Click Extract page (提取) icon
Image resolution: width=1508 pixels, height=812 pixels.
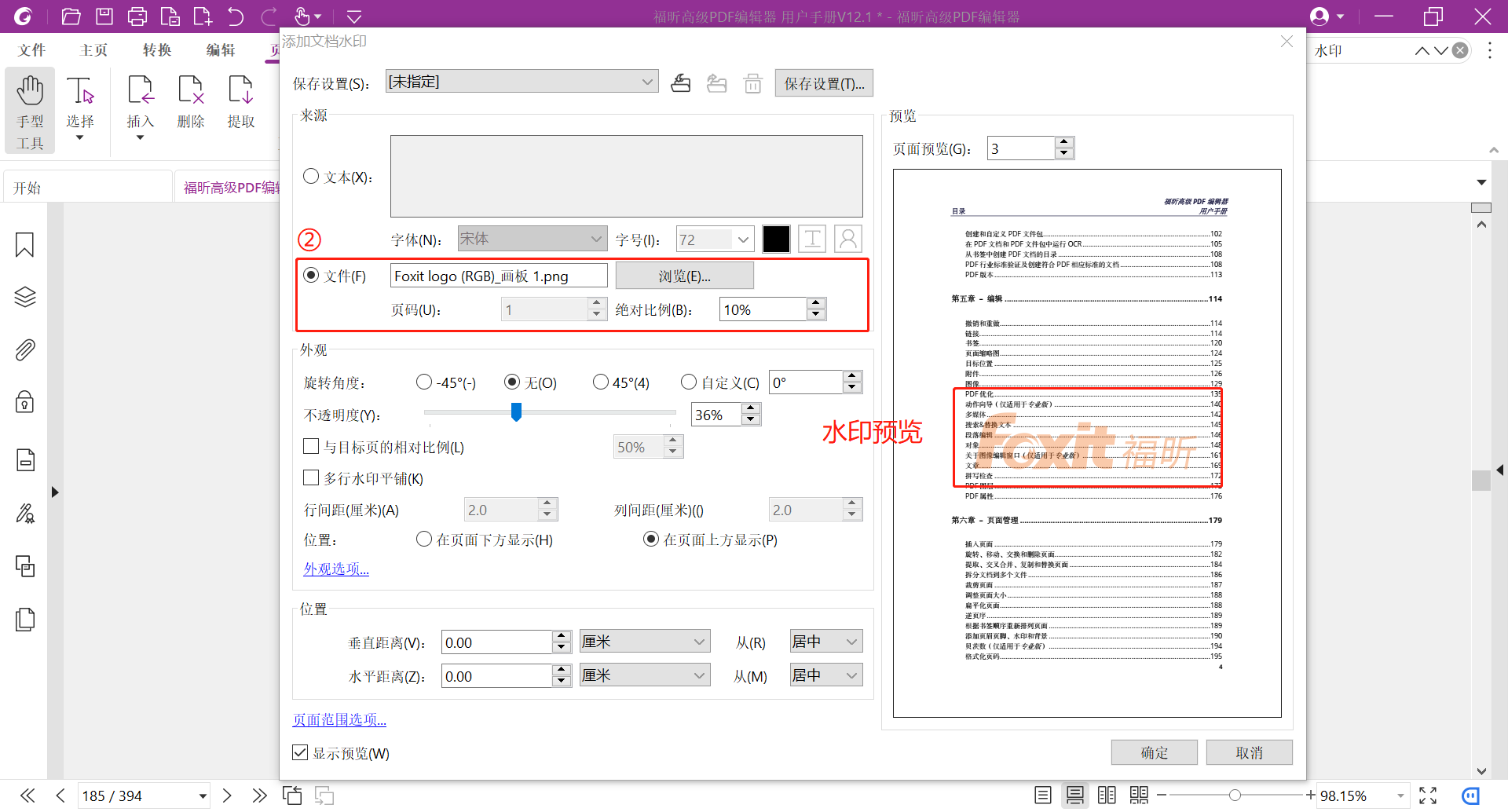[241, 102]
